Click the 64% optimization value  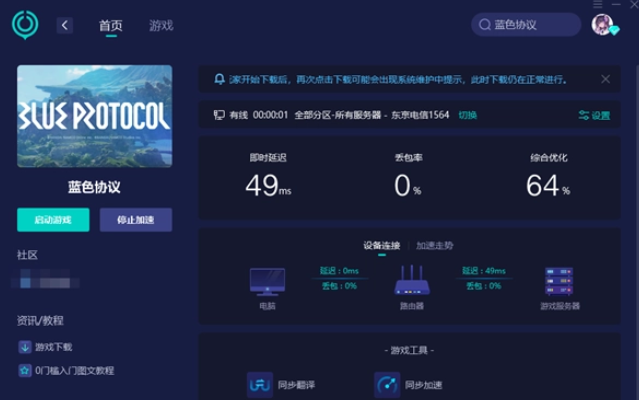tap(548, 185)
